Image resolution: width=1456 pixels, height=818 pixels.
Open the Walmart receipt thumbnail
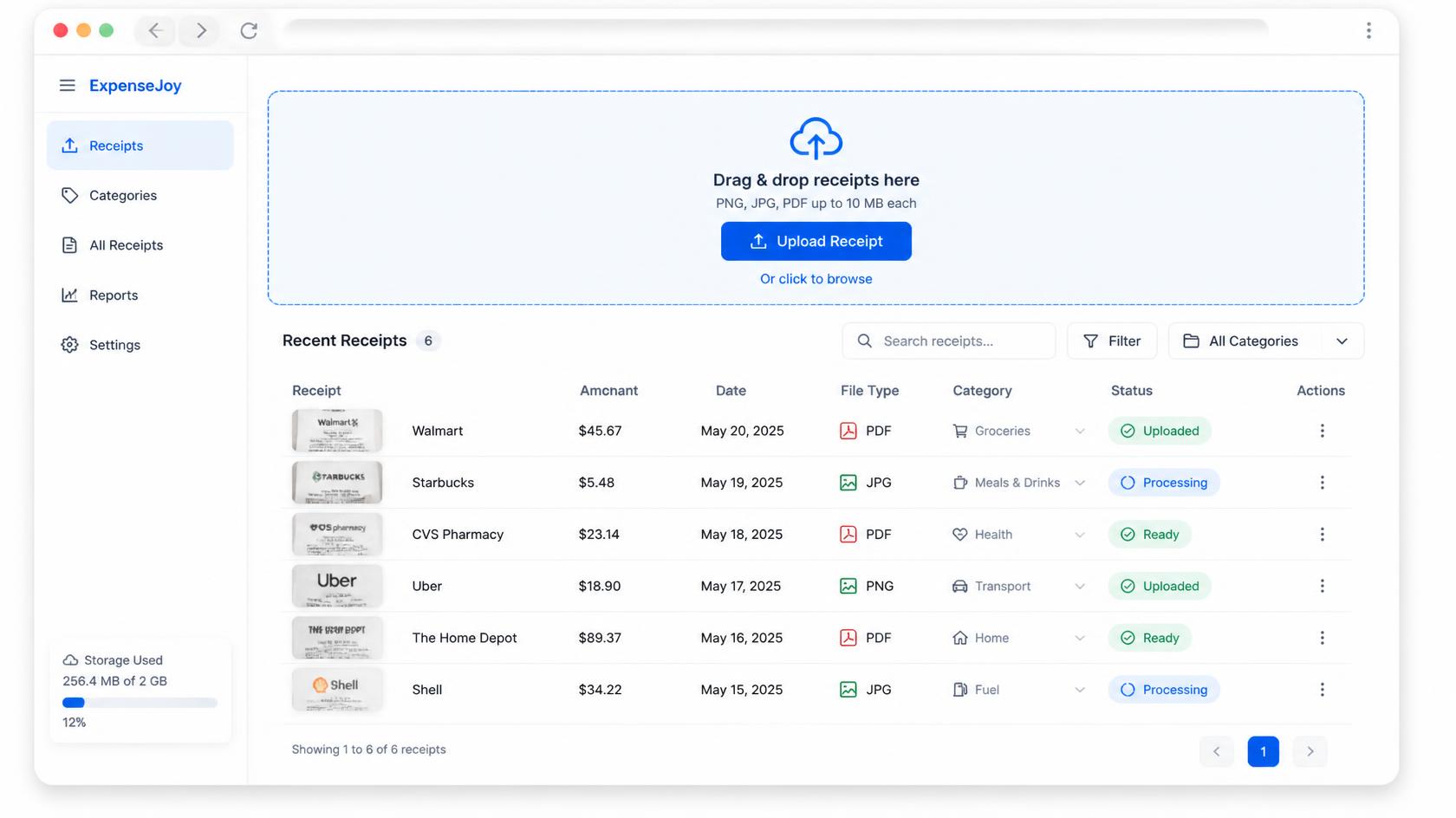[x=337, y=431]
